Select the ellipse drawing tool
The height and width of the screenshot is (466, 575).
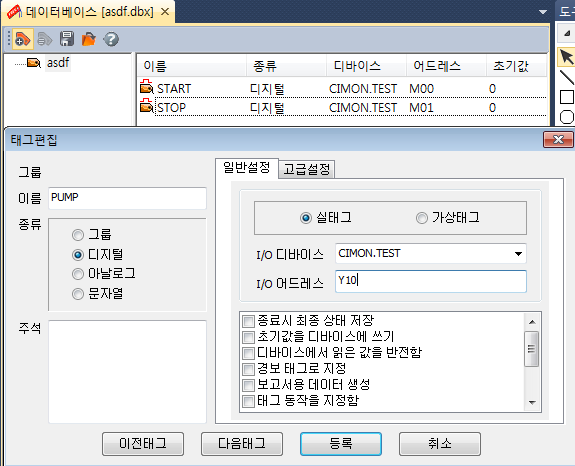(x=567, y=117)
